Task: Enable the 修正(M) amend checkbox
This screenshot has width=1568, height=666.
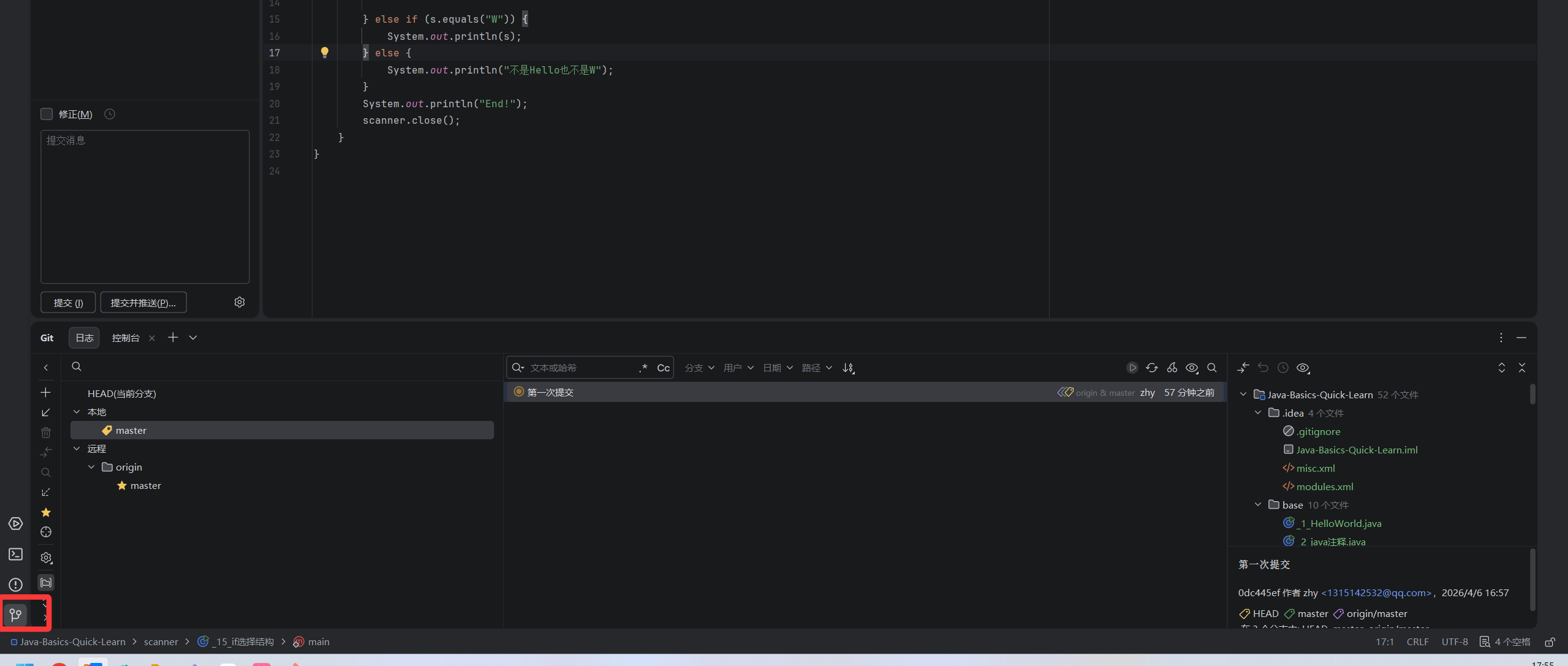Action: [47, 114]
